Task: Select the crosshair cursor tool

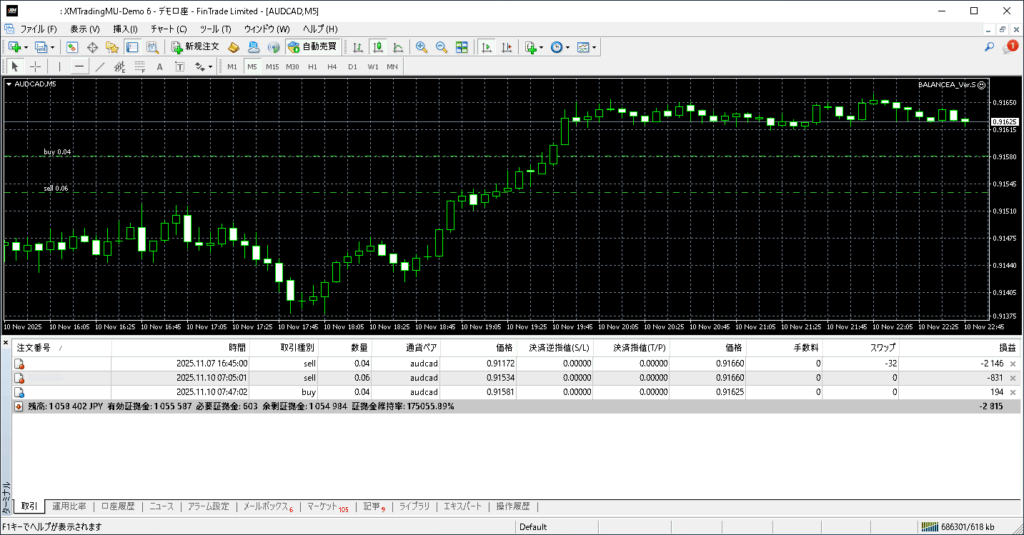Action: point(35,67)
